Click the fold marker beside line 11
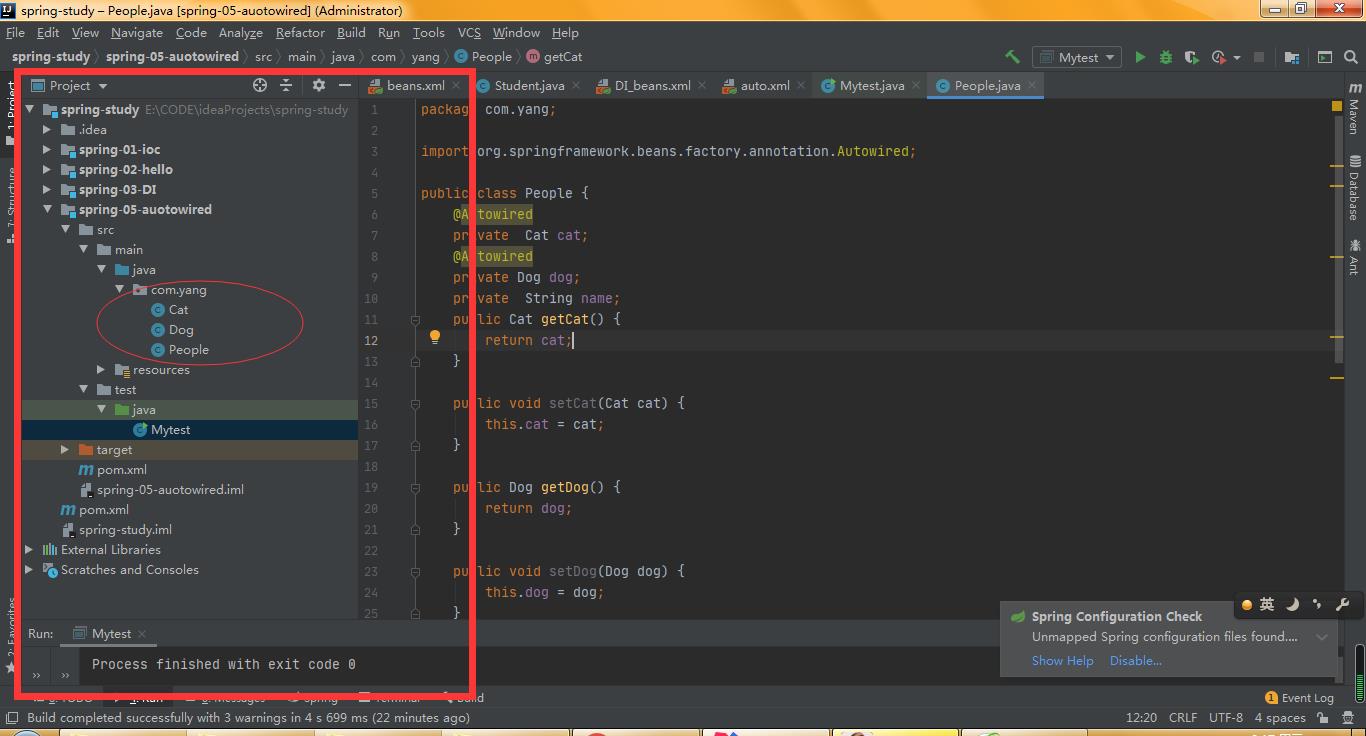This screenshot has width=1366, height=736. (415, 320)
